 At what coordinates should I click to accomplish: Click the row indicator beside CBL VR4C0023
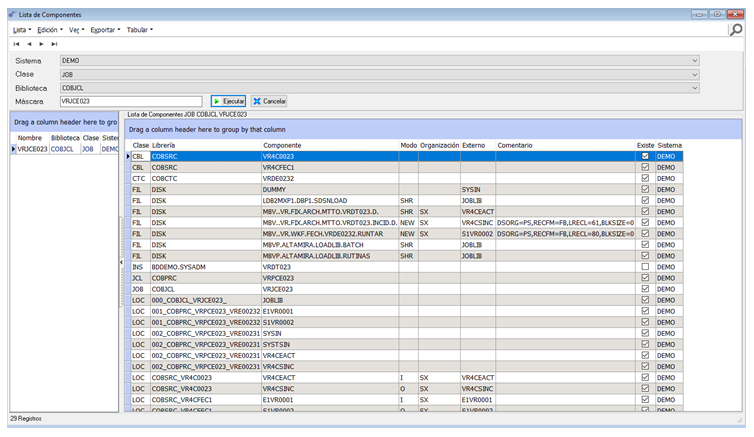tap(128, 157)
